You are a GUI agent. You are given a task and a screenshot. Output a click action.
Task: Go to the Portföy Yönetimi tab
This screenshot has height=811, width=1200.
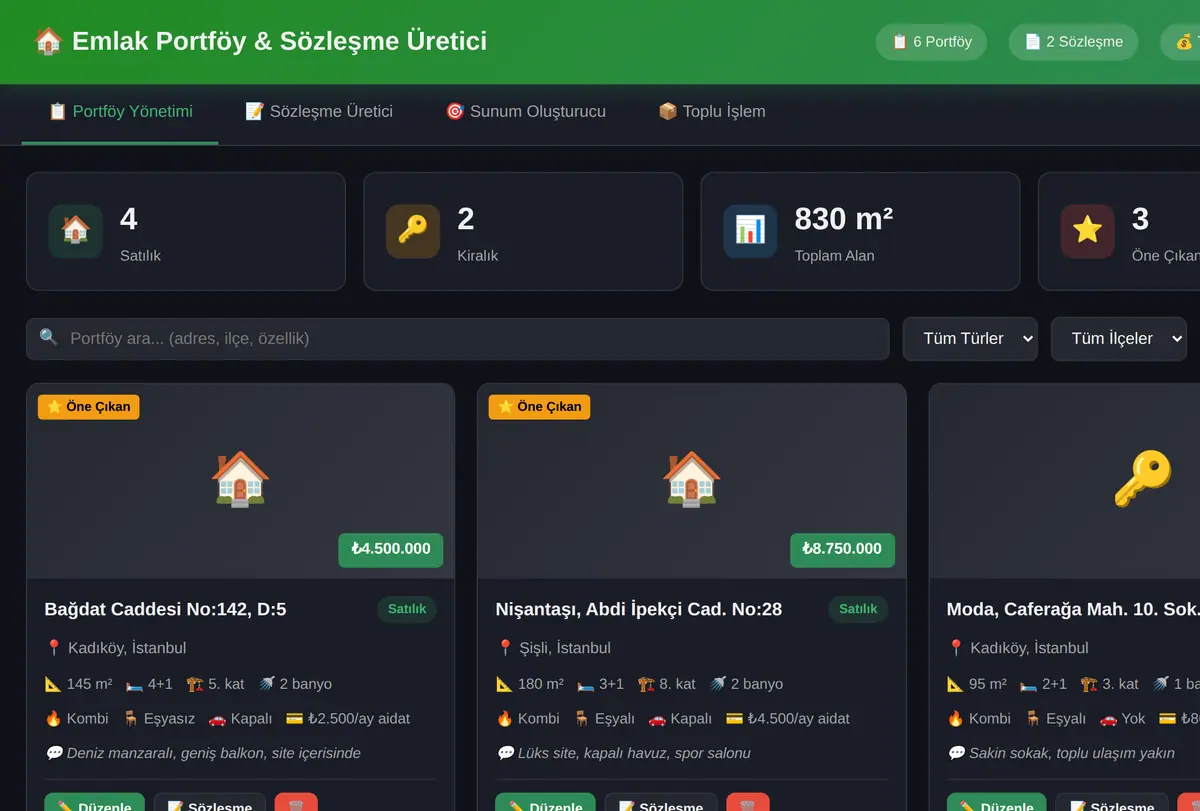pyautogui.click(x=120, y=112)
